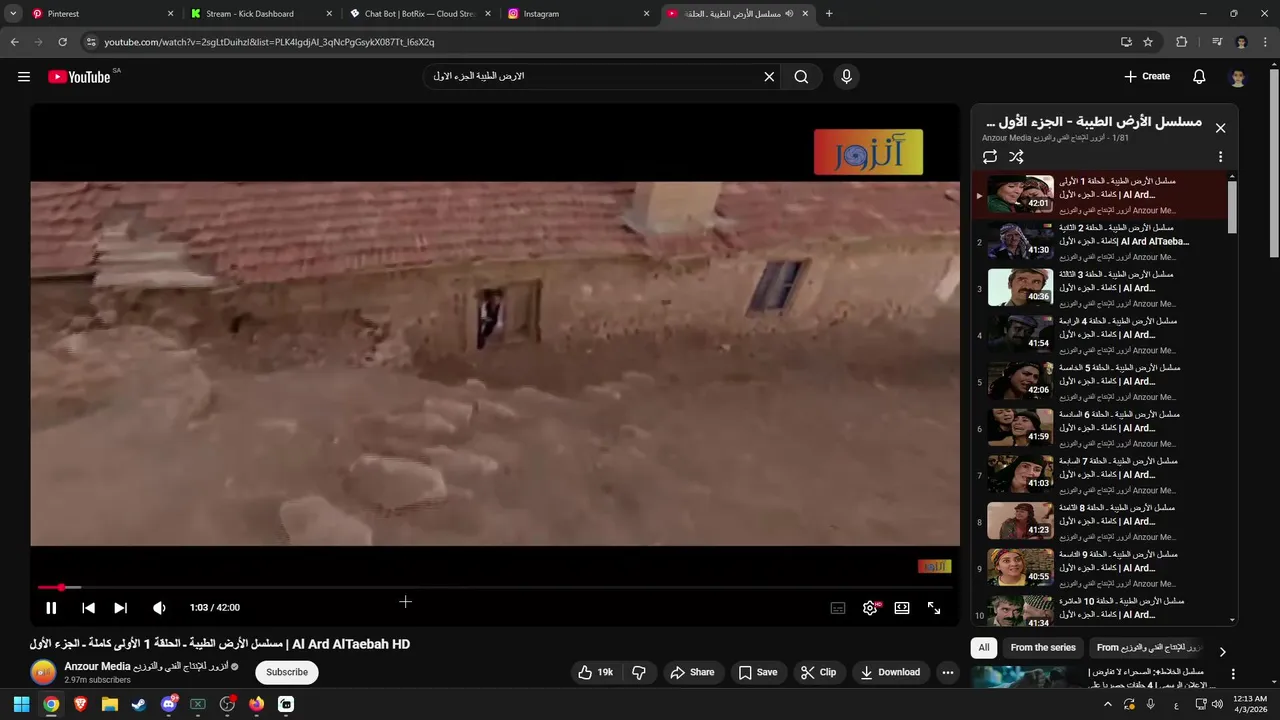Choose playlist episode 9 lasting 40:55

point(1100,569)
